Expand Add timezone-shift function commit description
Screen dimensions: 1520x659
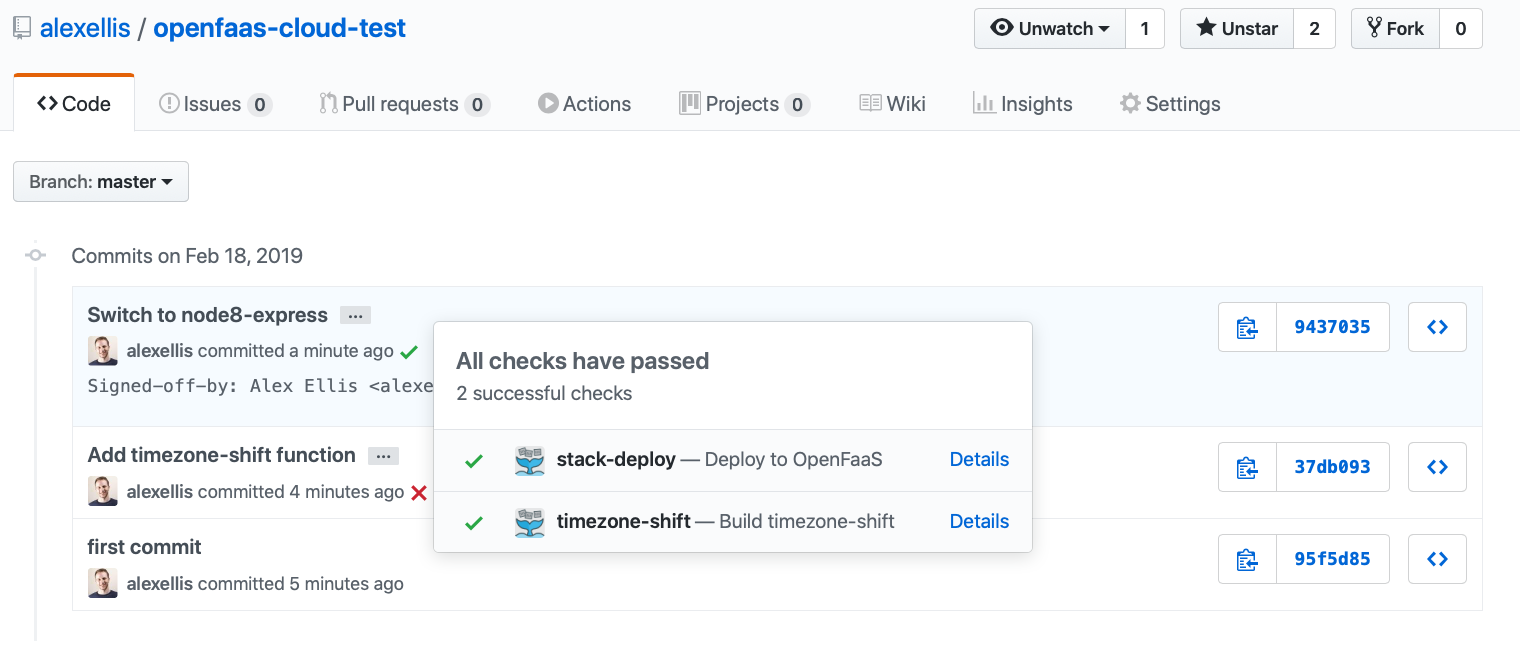(383, 456)
